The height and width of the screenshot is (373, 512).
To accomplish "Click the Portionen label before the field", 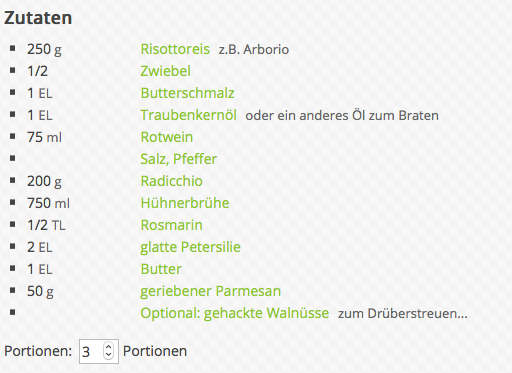I will coord(38,351).
